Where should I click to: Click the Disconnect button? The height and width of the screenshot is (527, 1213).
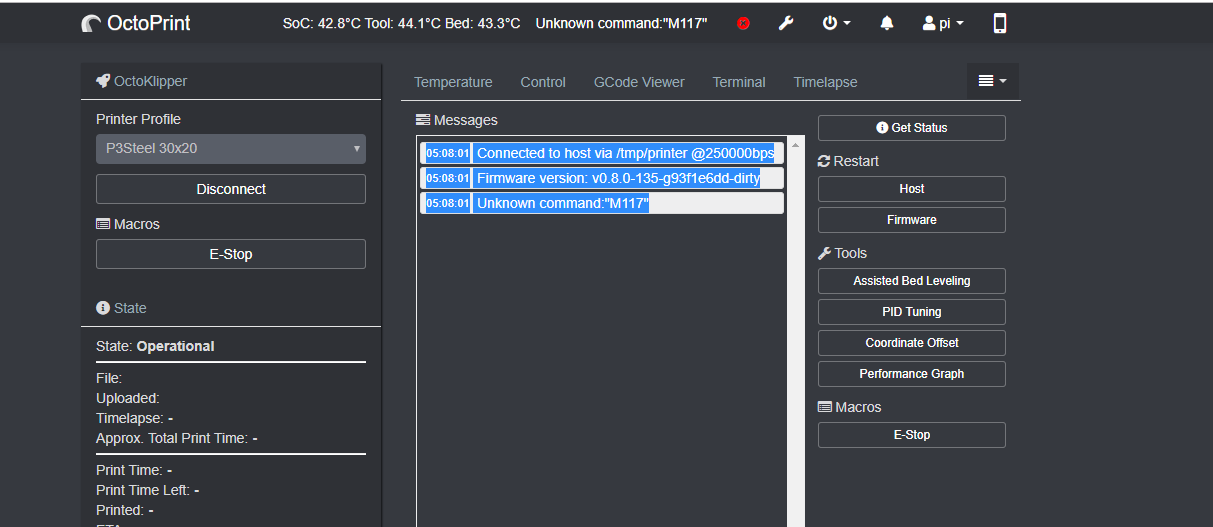click(x=231, y=189)
